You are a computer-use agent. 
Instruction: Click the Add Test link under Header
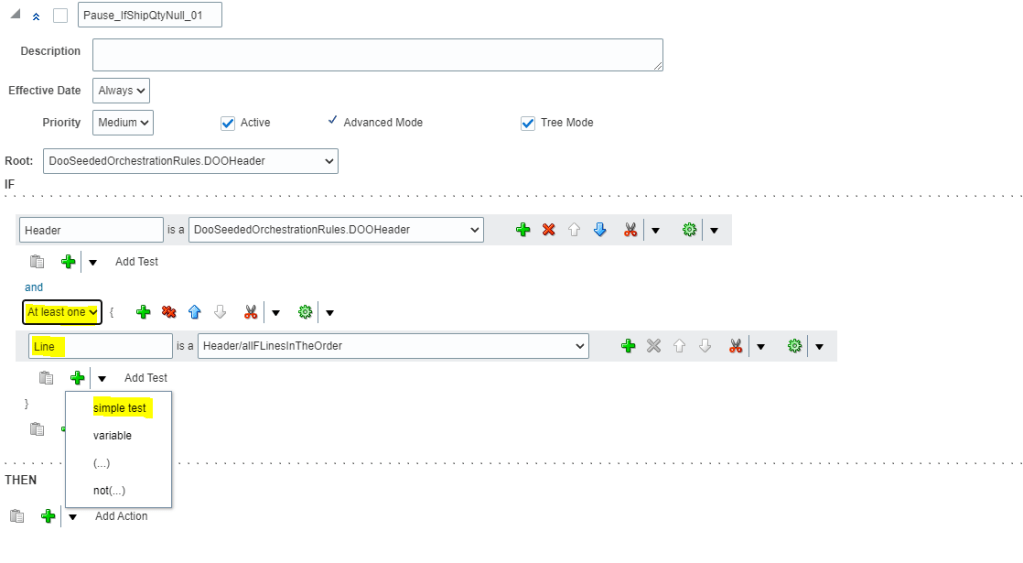tap(136, 262)
